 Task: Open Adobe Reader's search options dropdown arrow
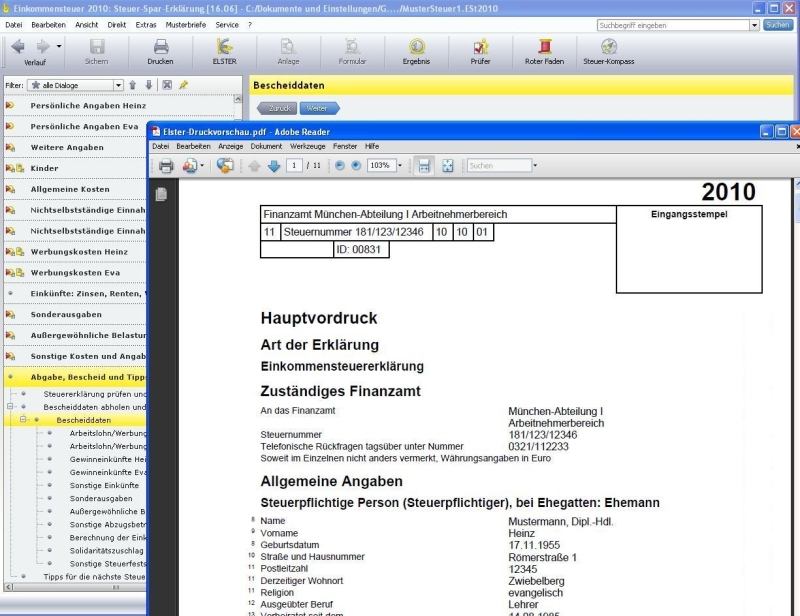coord(535,165)
